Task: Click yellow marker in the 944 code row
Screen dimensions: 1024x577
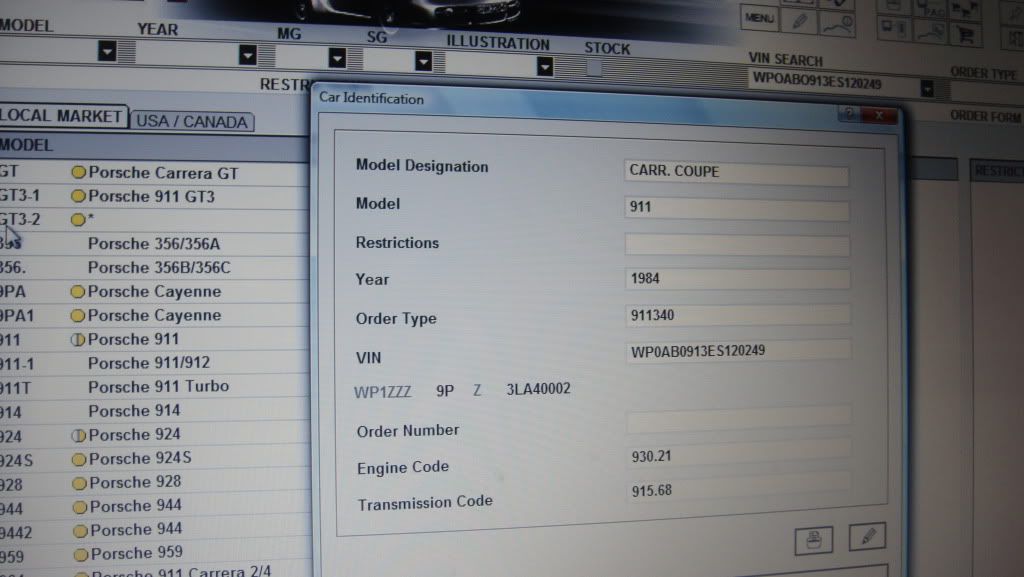Action: click(80, 507)
